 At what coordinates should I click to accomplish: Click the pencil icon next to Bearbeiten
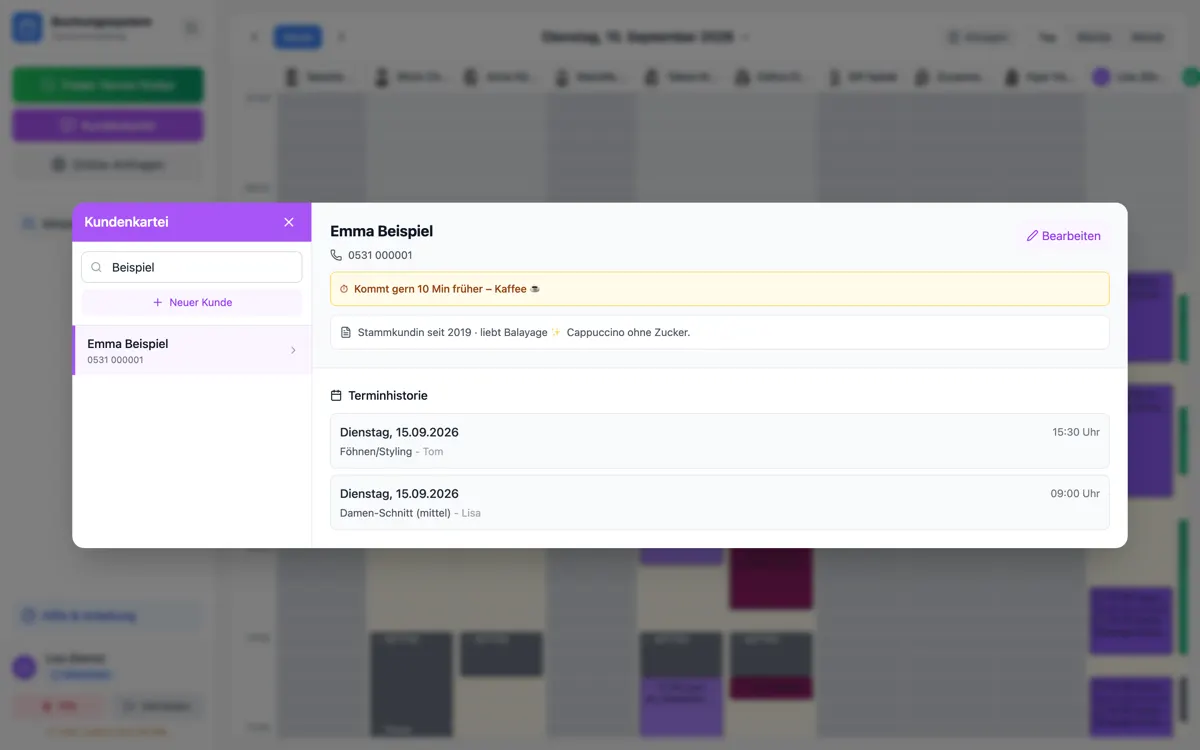1032,236
